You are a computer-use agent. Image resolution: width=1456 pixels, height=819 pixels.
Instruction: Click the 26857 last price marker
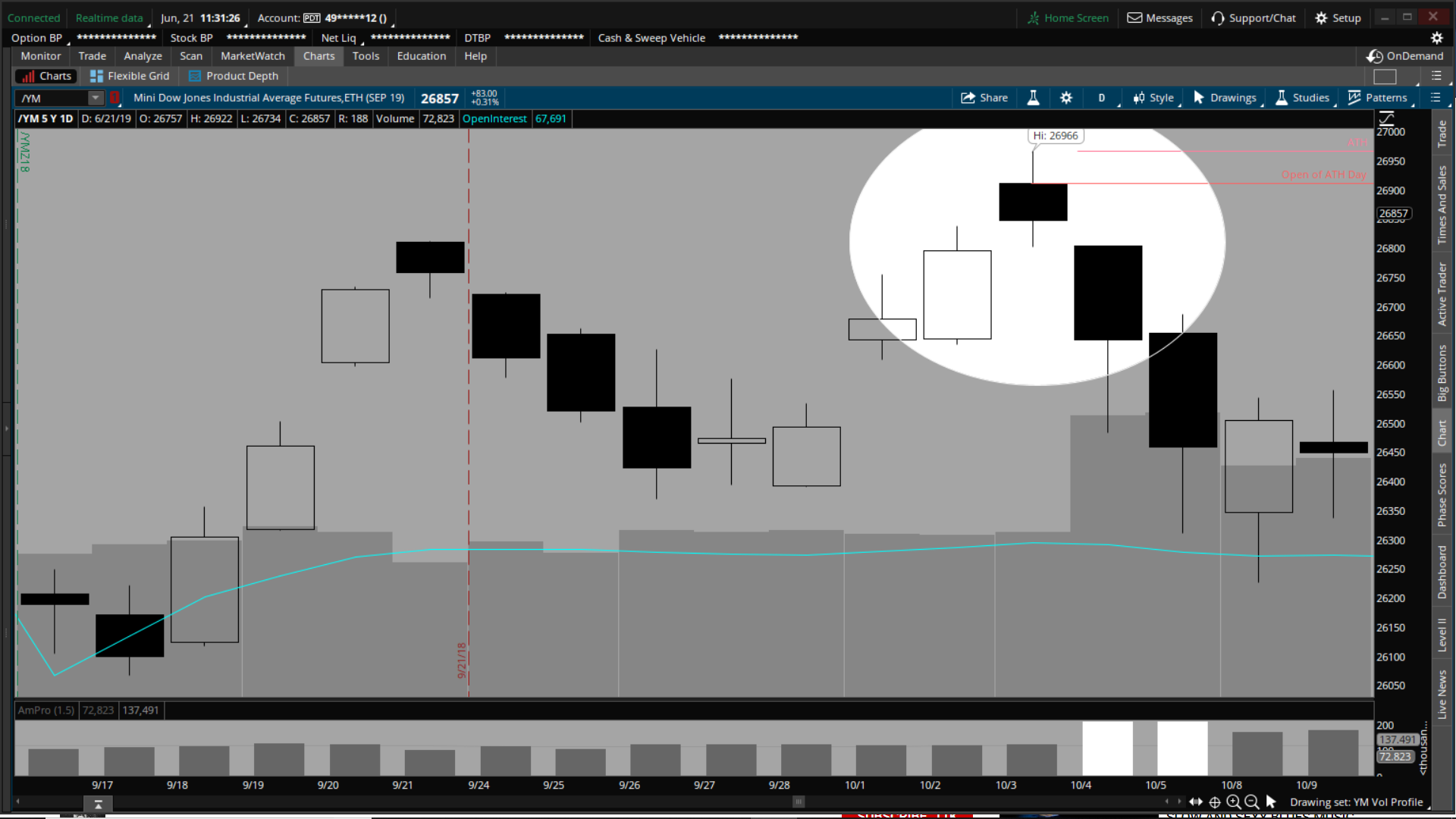pyautogui.click(x=1393, y=214)
